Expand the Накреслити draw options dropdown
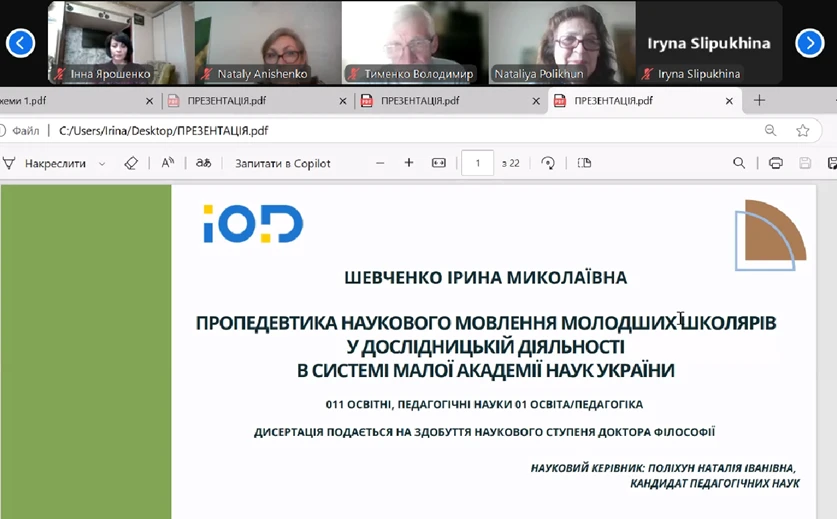 pos(102,164)
